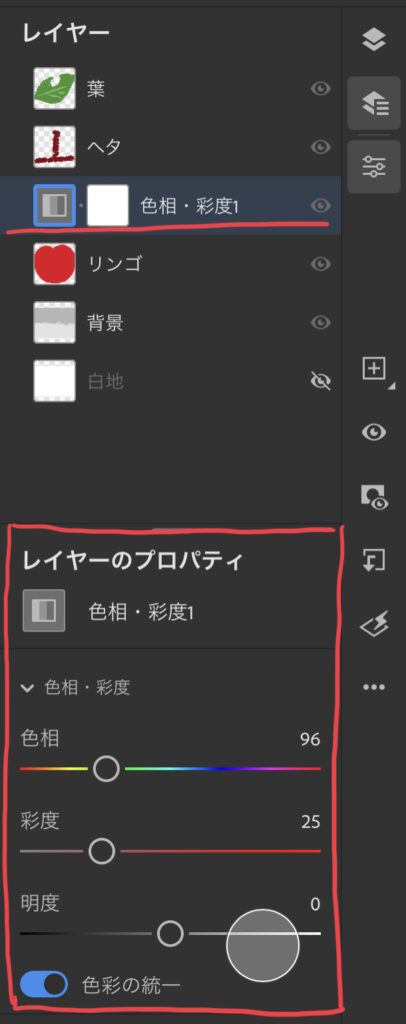Hide the 葉 layer via eye icon

[x=320, y=88]
